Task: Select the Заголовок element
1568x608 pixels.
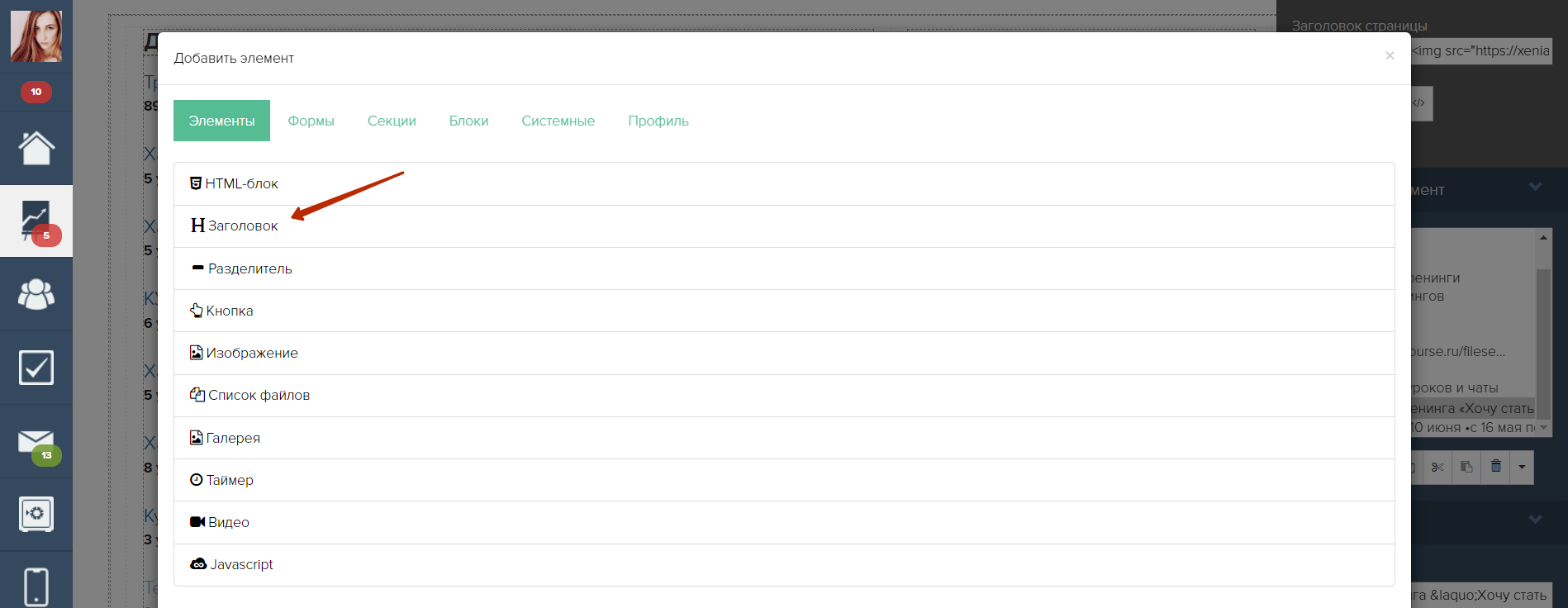Action: 243,226
